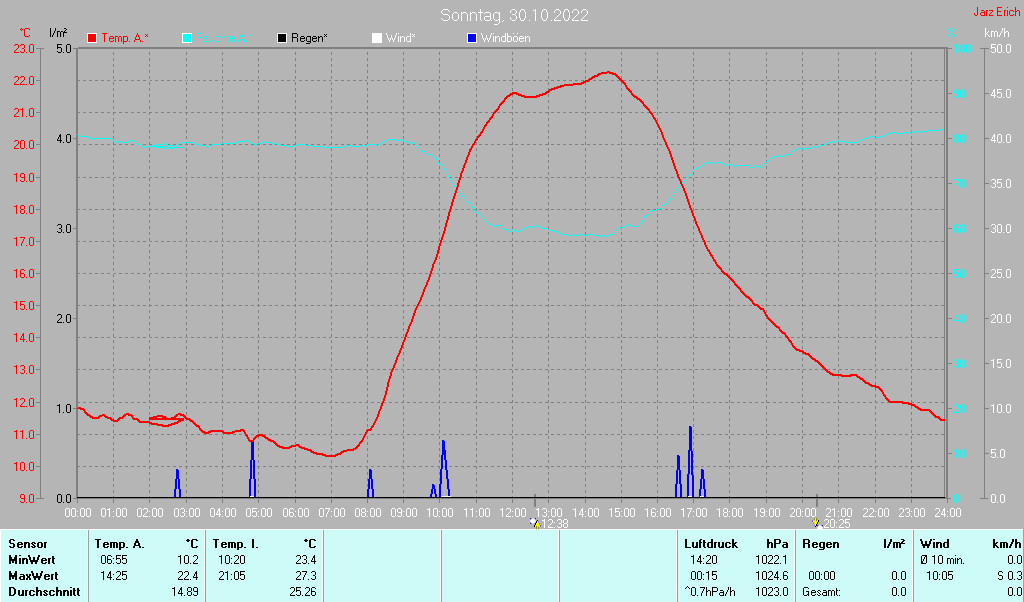
Task: Click the 'Sensor' table header
Action: click(x=27, y=544)
